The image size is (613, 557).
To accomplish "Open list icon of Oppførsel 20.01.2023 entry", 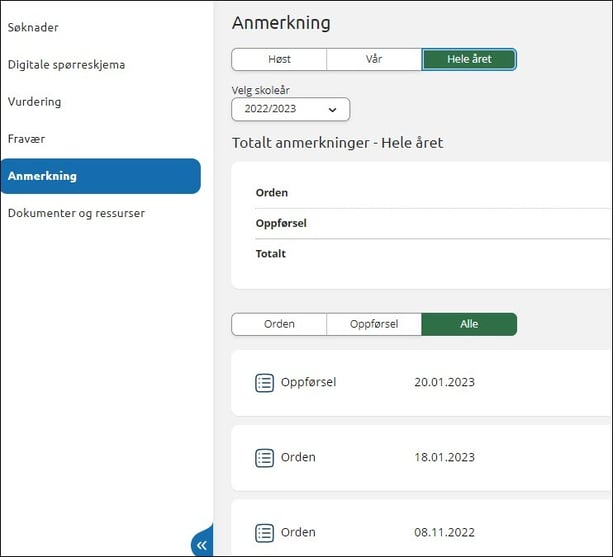I will 264,383.
